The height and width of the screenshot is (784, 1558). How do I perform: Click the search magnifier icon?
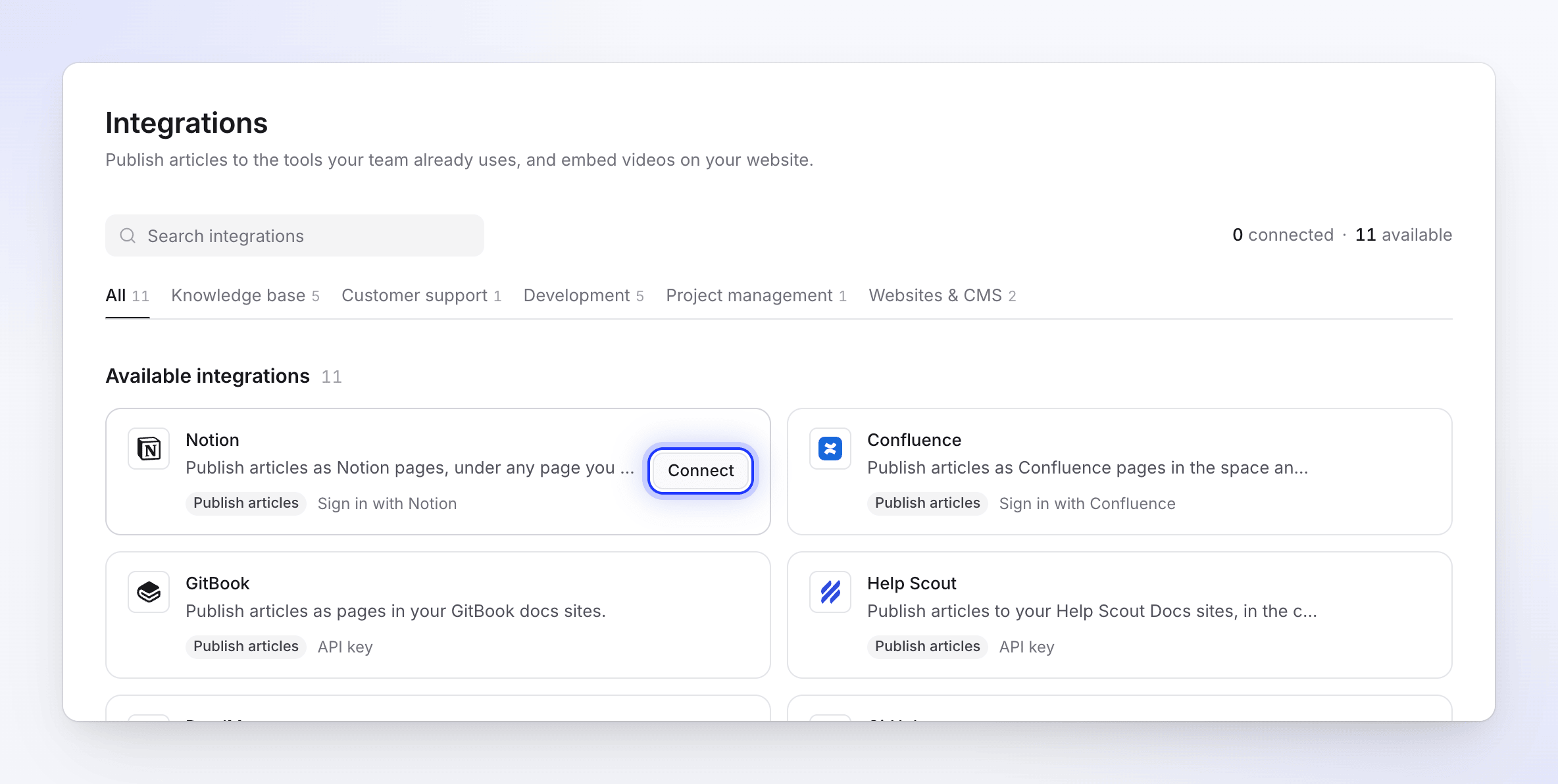click(128, 235)
